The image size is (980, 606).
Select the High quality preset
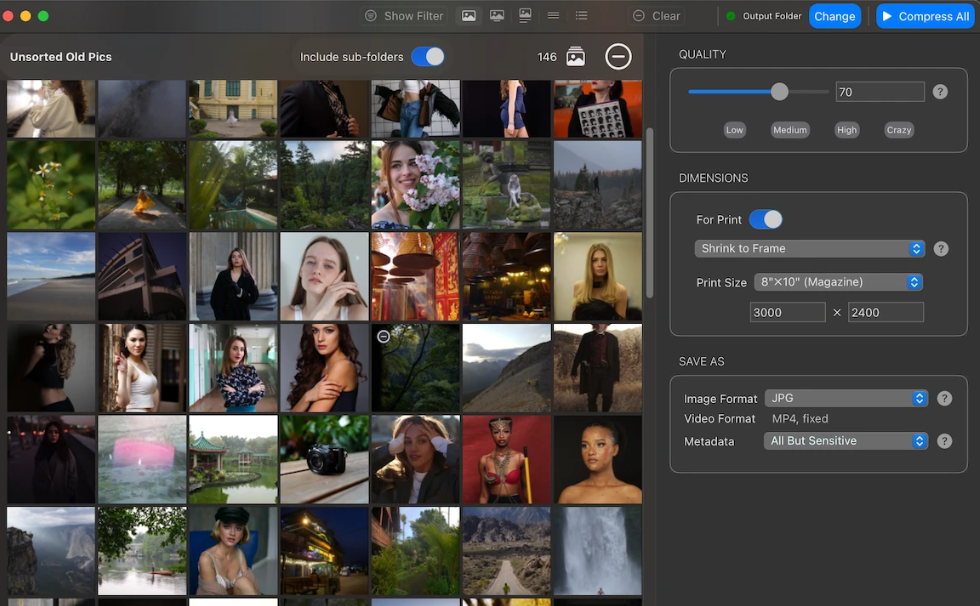(x=846, y=129)
